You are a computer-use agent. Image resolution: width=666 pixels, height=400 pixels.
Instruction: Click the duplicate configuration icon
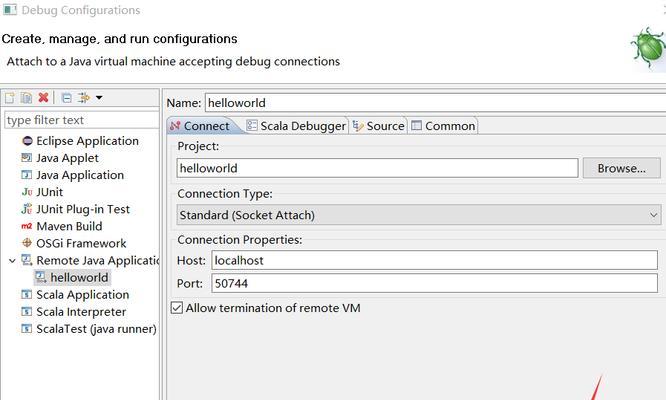pos(26,98)
